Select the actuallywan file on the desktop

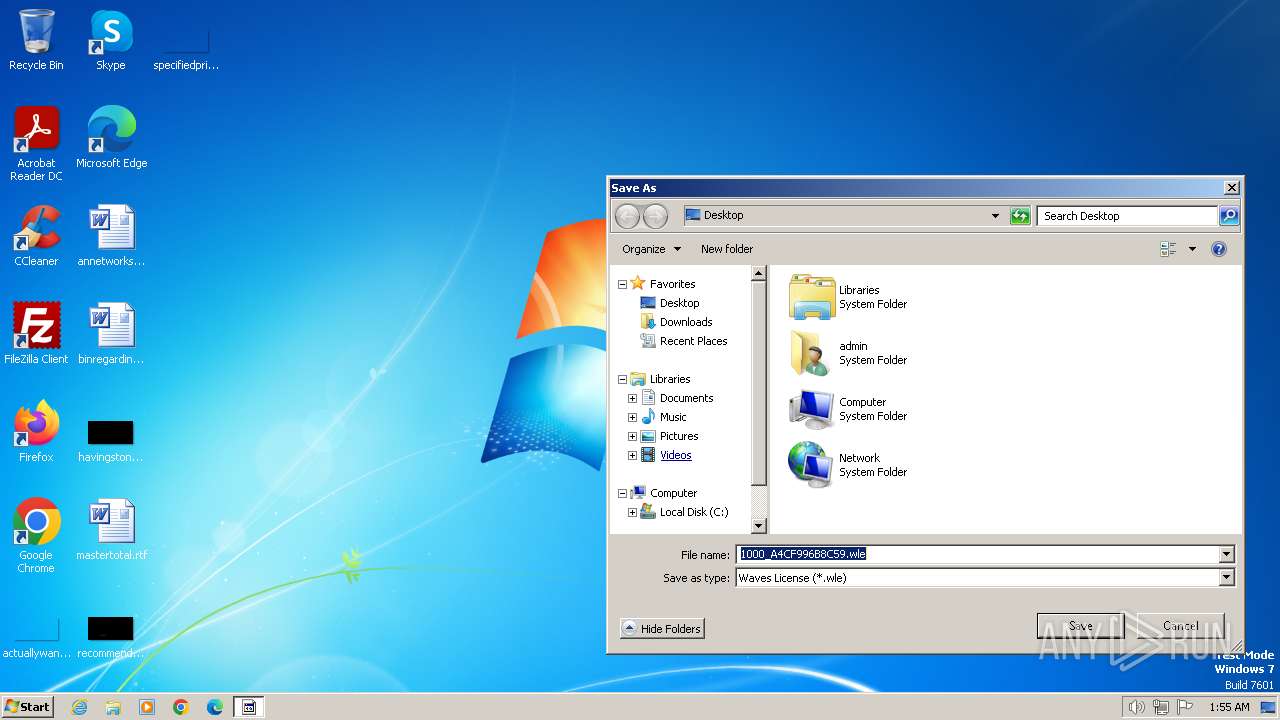tap(36, 636)
